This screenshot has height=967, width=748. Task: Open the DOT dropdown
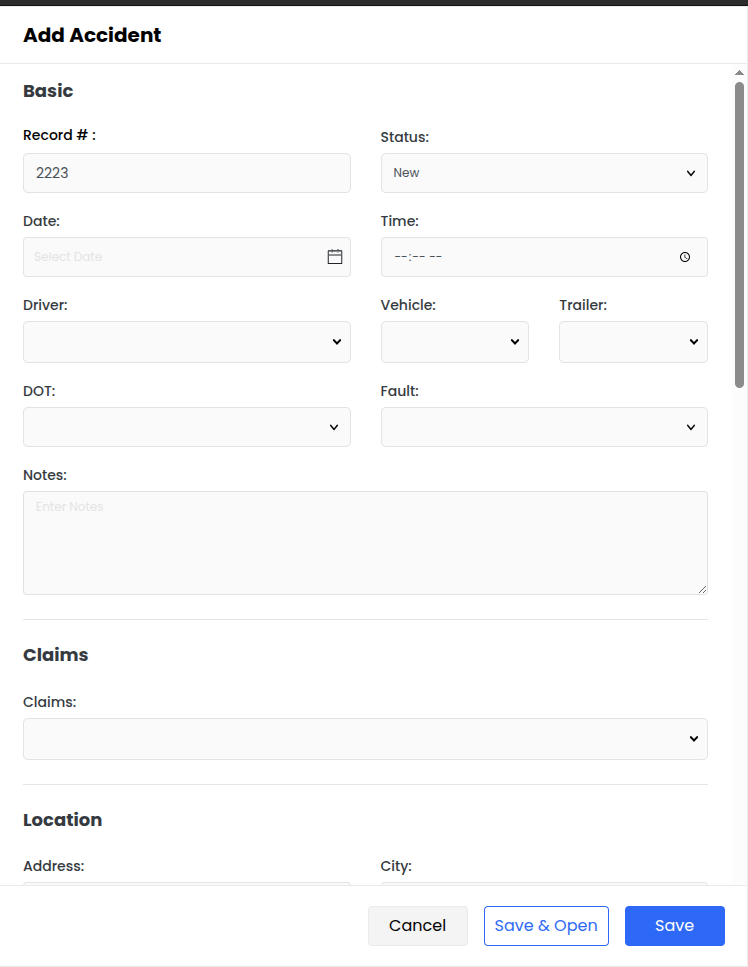point(187,427)
